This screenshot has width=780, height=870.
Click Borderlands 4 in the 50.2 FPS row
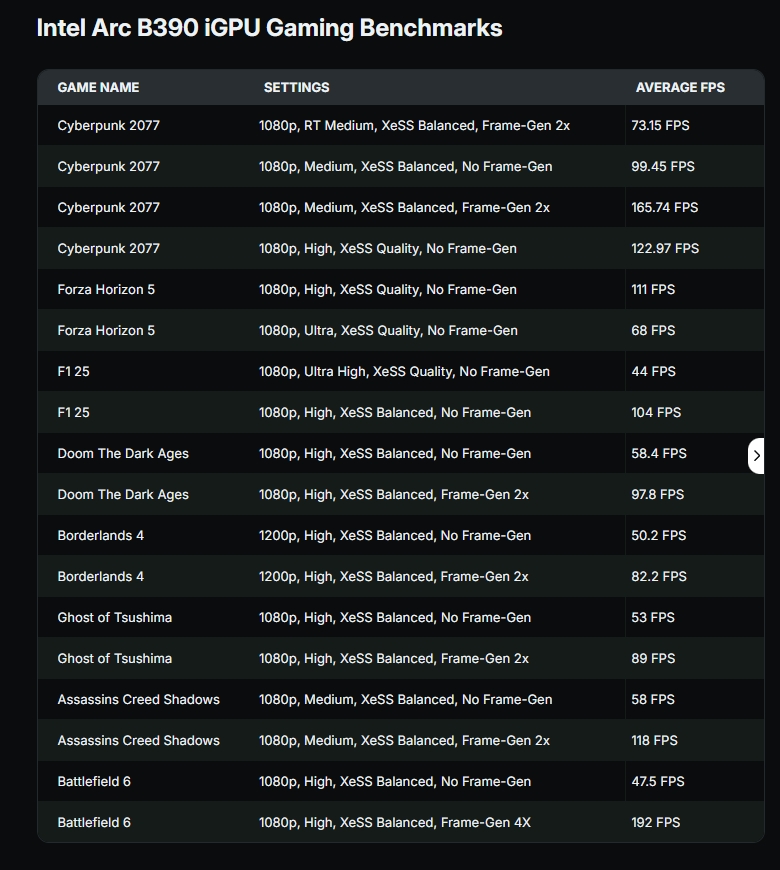[100, 536]
